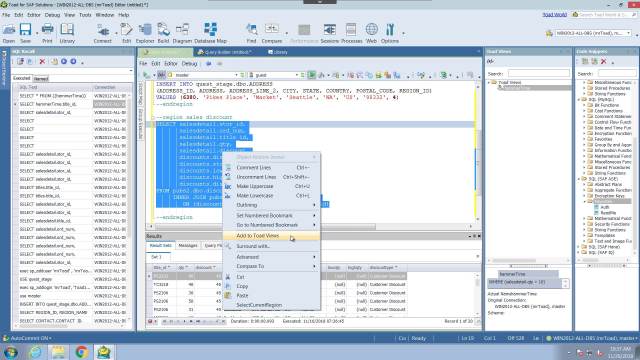Open Windows Explorer folder in taskbar
This screenshot has width=640, height=360.
click(58, 352)
